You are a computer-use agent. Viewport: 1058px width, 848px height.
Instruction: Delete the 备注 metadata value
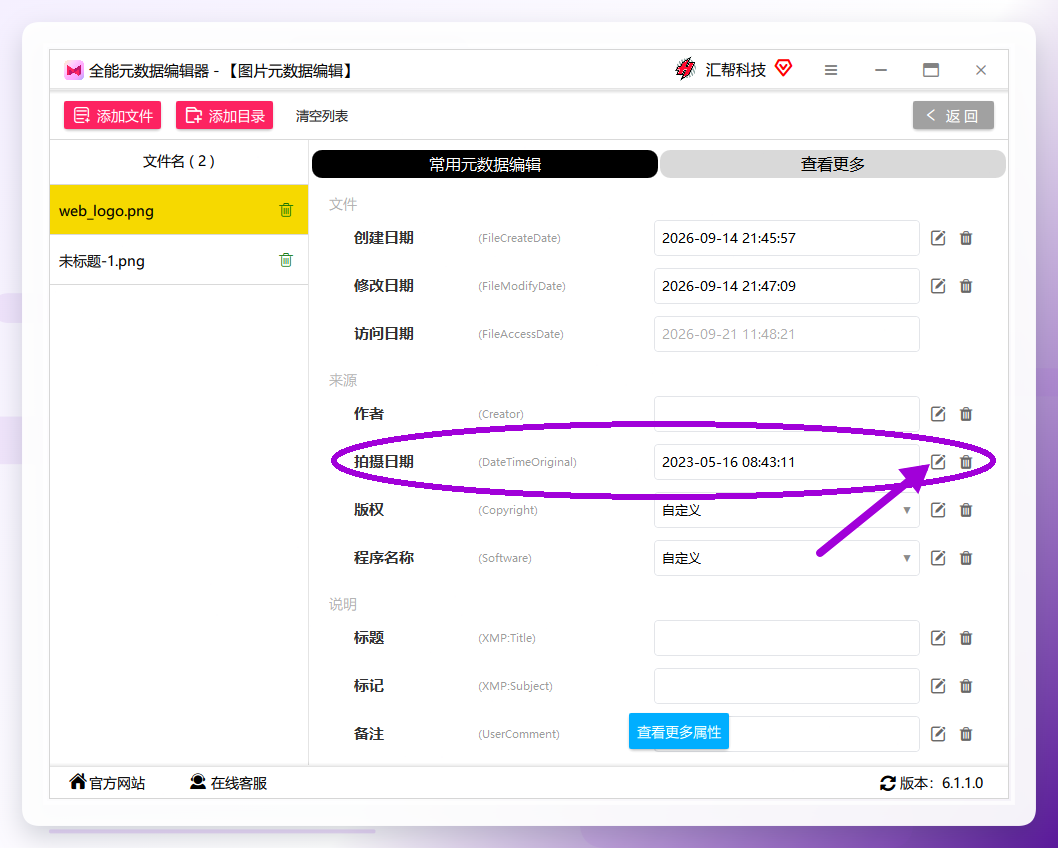tap(966, 734)
